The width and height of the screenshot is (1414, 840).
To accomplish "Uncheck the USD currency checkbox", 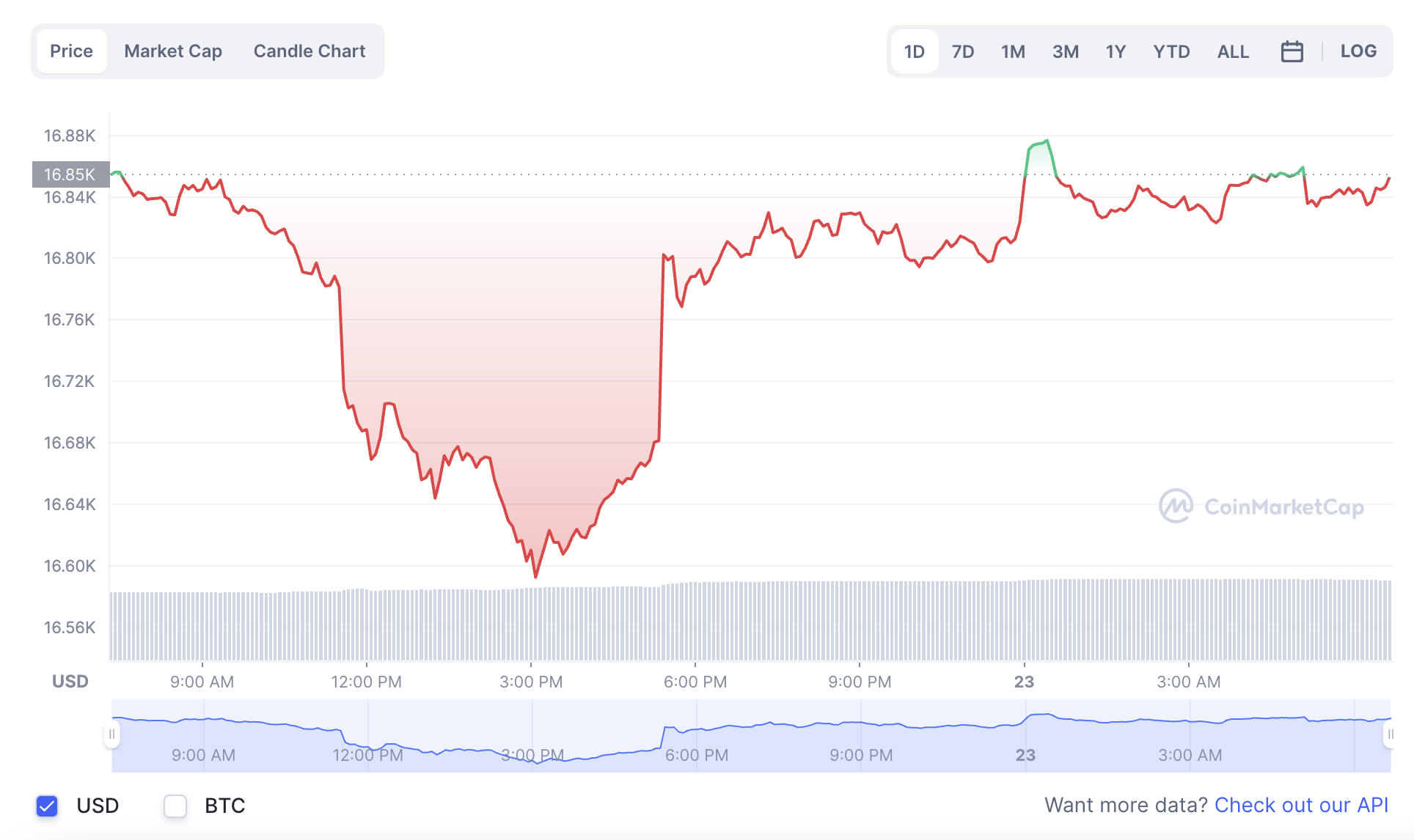I will coord(47,806).
